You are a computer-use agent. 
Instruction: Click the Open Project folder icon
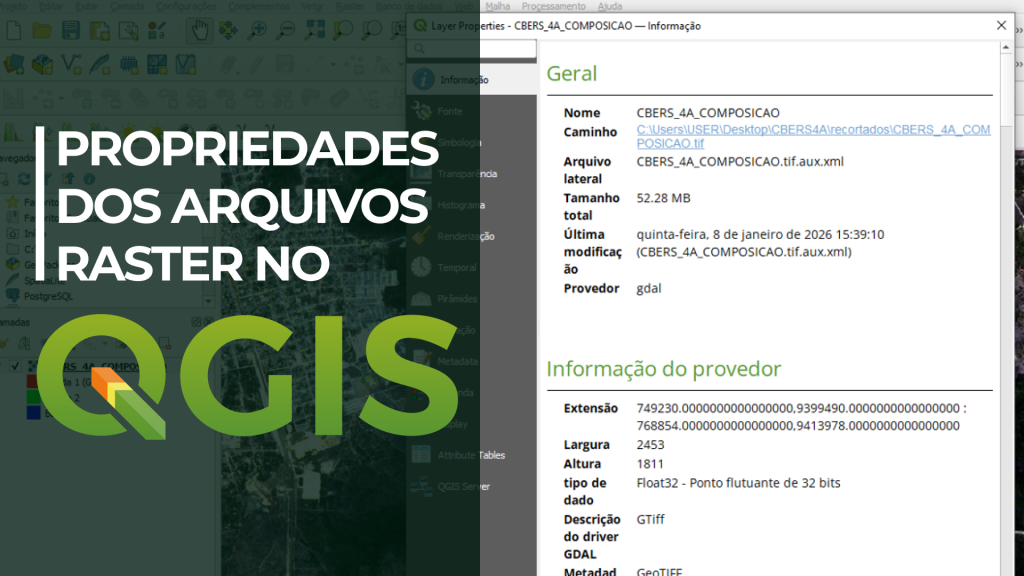pos(42,30)
